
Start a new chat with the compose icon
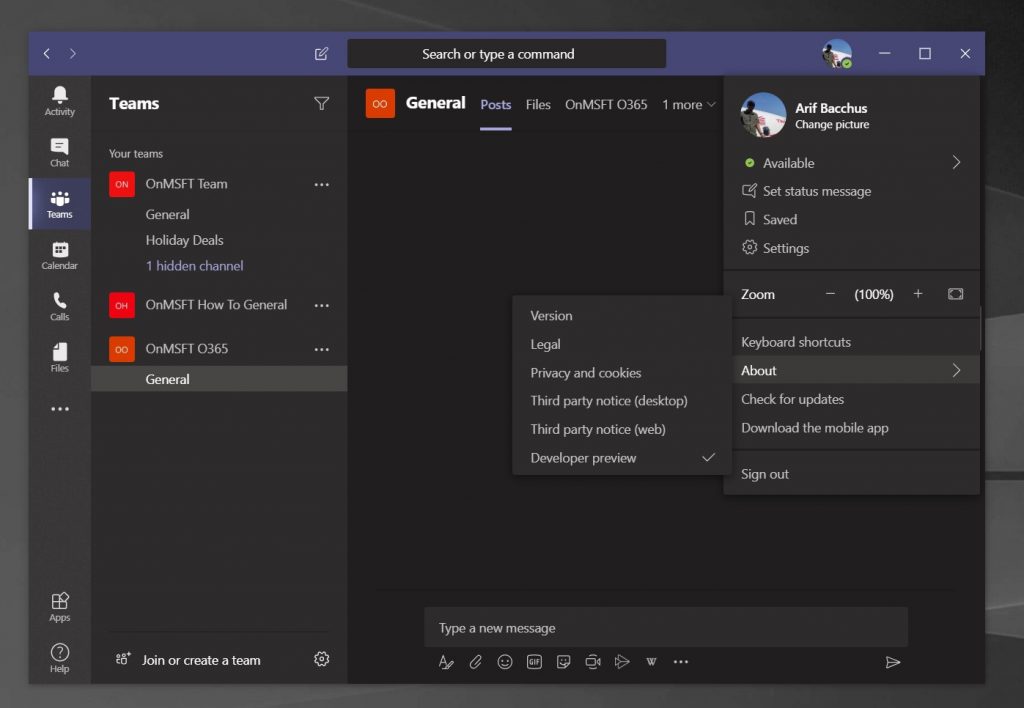coord(321,54)
